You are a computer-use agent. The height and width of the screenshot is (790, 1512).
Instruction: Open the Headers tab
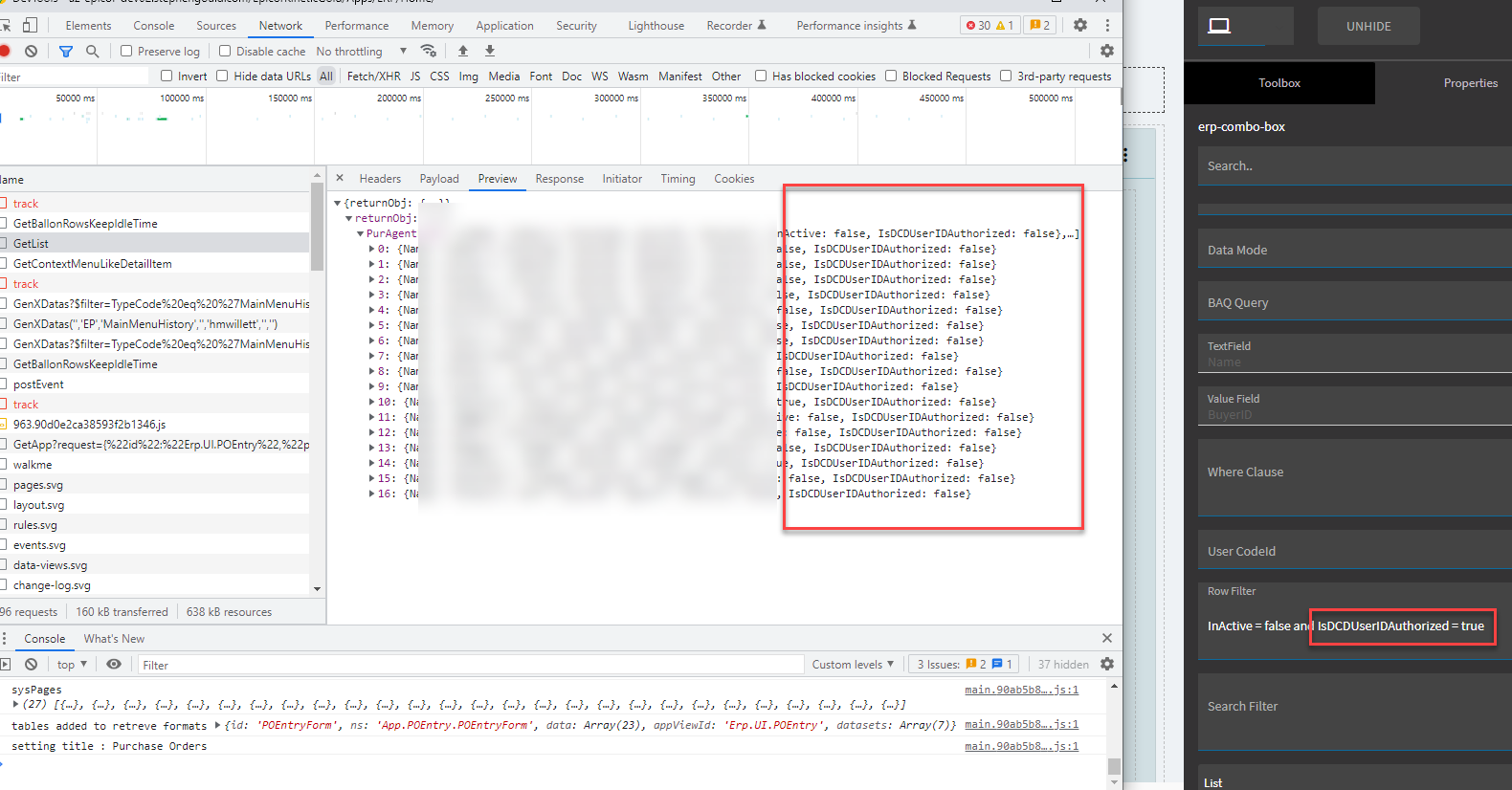tap(380, 179)
